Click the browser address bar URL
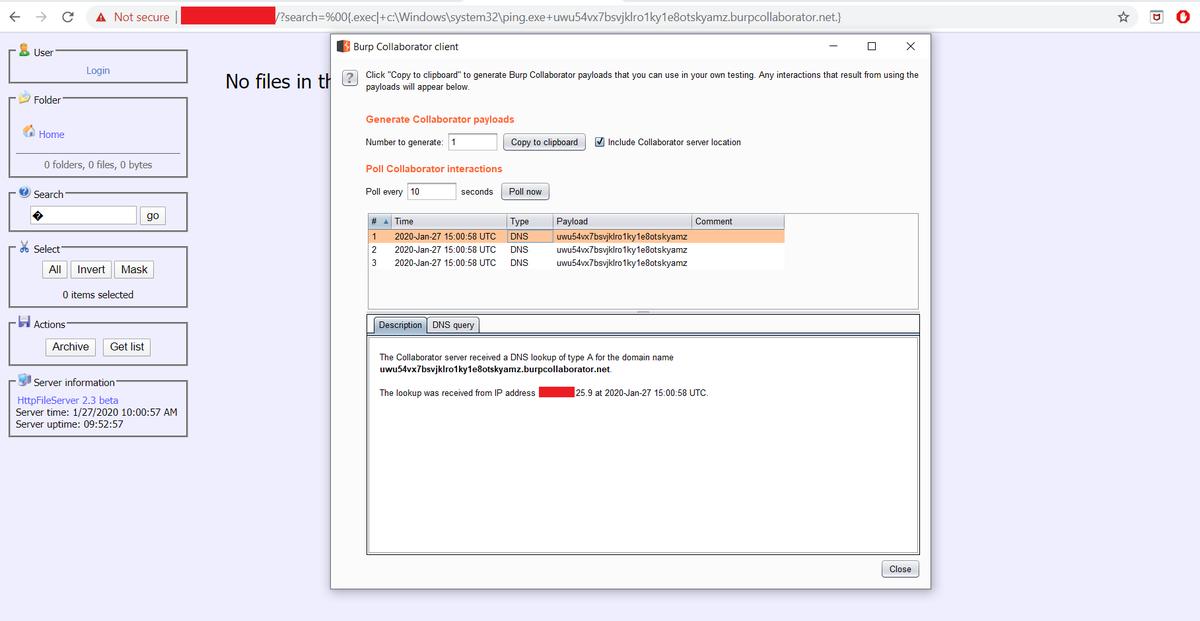This screenshot has width=1200, height=621. 559,17
